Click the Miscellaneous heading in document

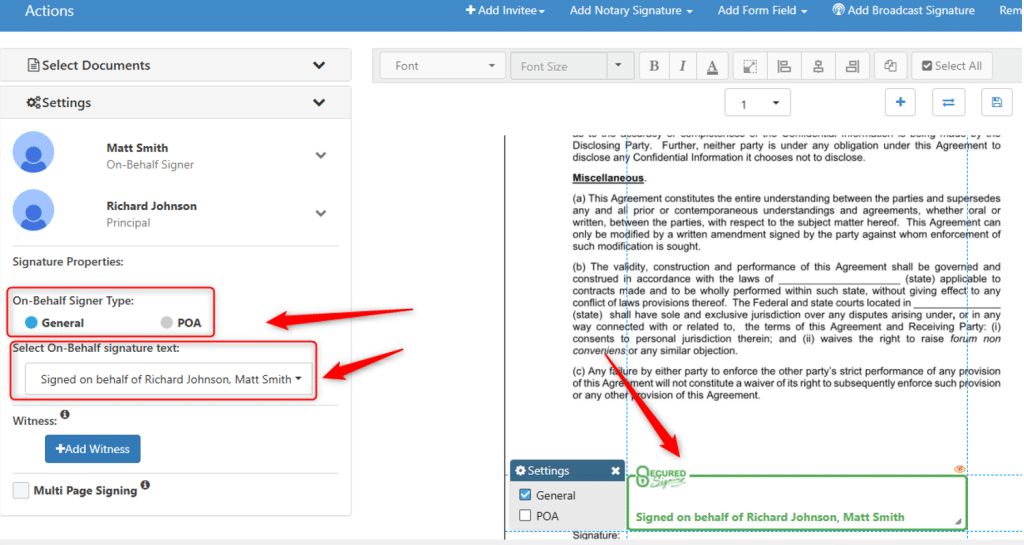[x=608, y=178]
